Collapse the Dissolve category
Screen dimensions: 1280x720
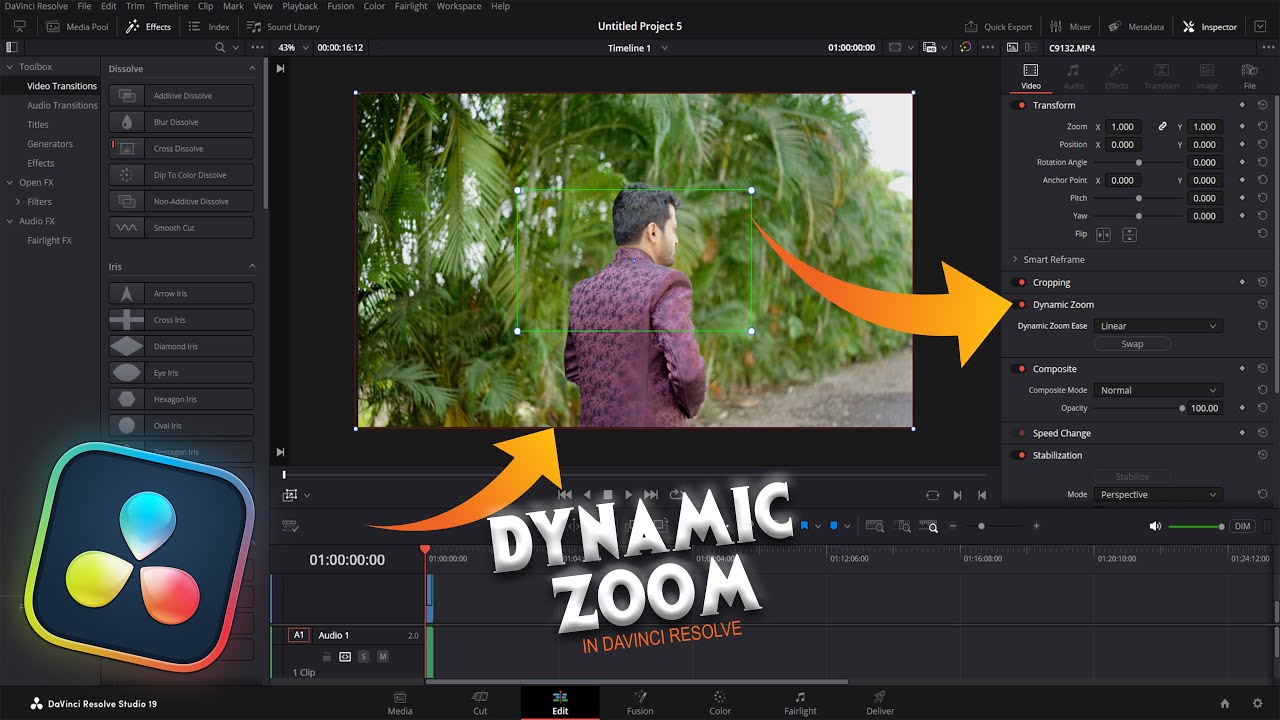click(x=252, y=69)
